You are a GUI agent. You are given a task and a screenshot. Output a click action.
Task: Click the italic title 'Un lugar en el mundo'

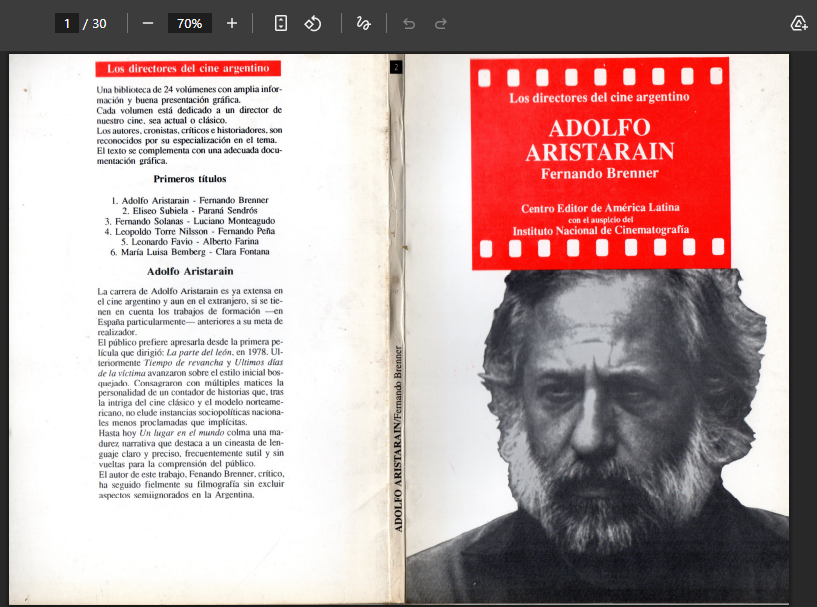click(181, 433)
